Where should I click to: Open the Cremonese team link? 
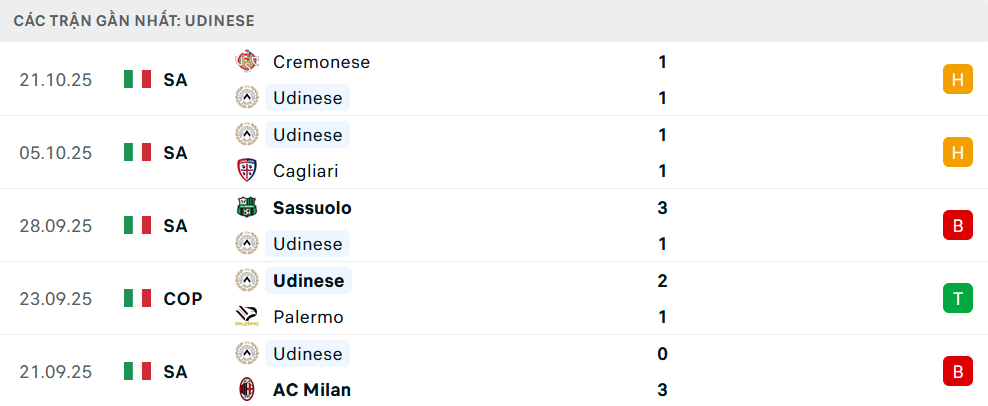point(321,62)
